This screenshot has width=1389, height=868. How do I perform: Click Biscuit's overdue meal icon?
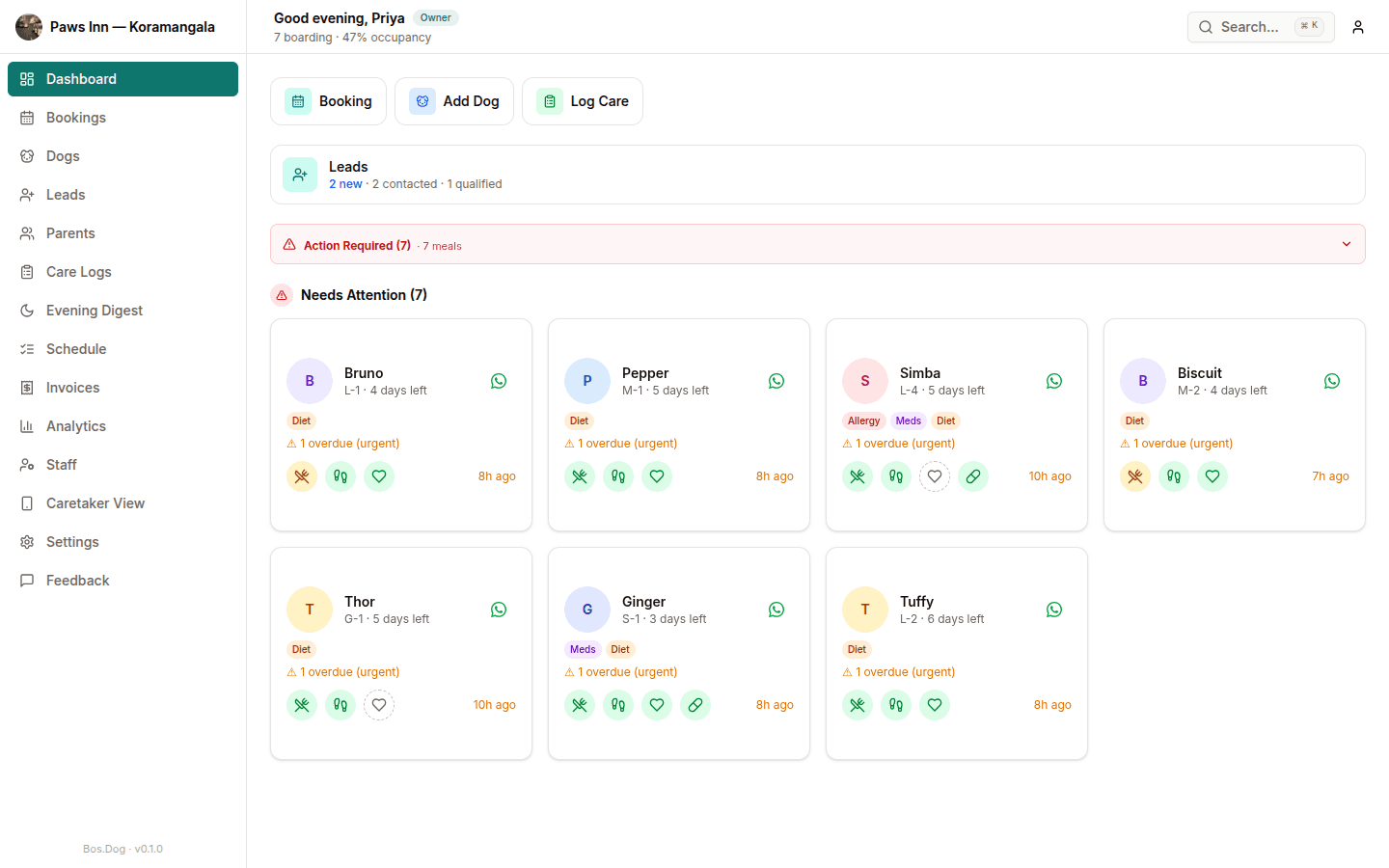pos(1135,476)
